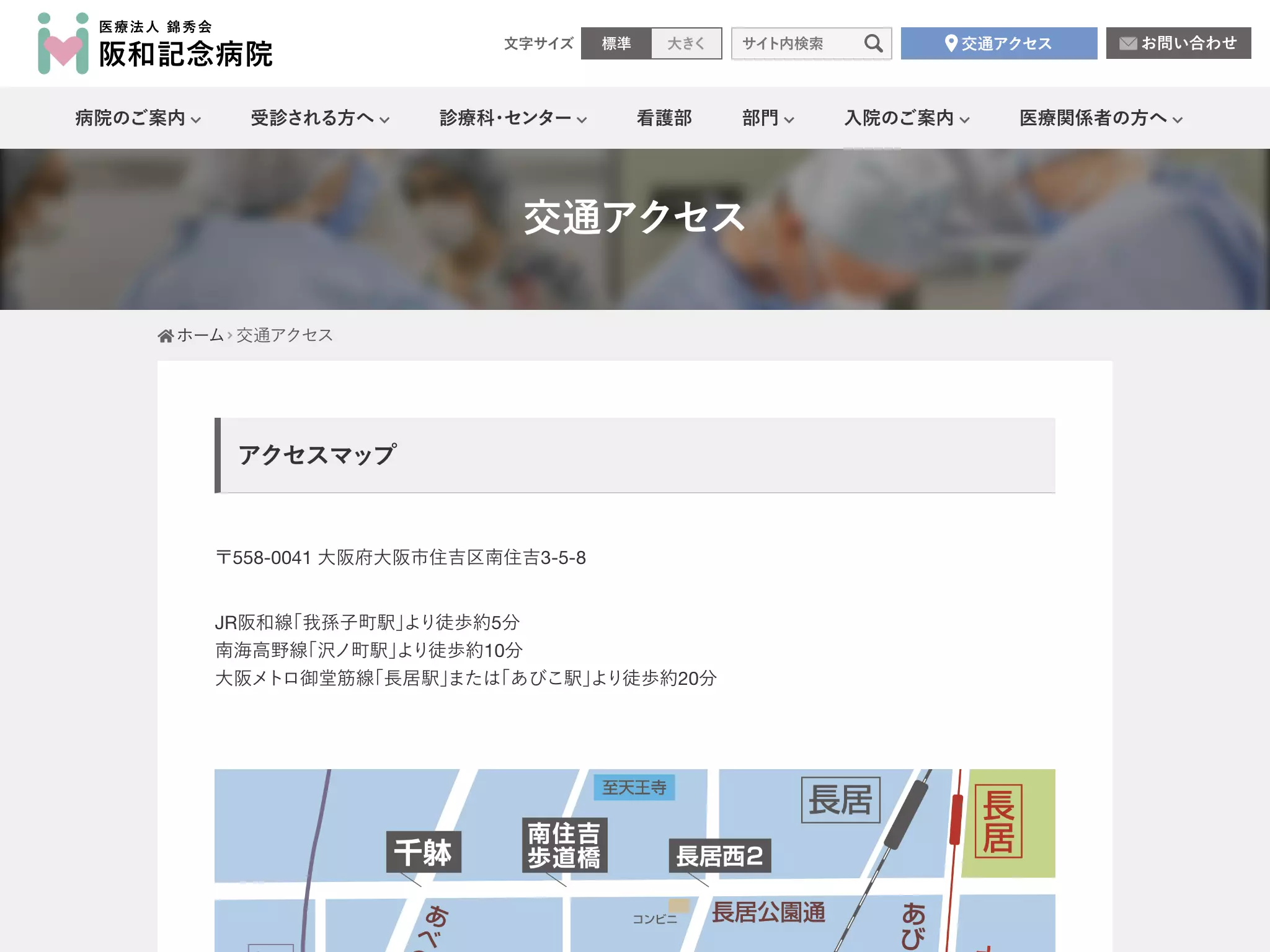The width and height of the screenshot is (1270, 952).
Task: Click the コンビニ label on map
Action: click(655, 919)
